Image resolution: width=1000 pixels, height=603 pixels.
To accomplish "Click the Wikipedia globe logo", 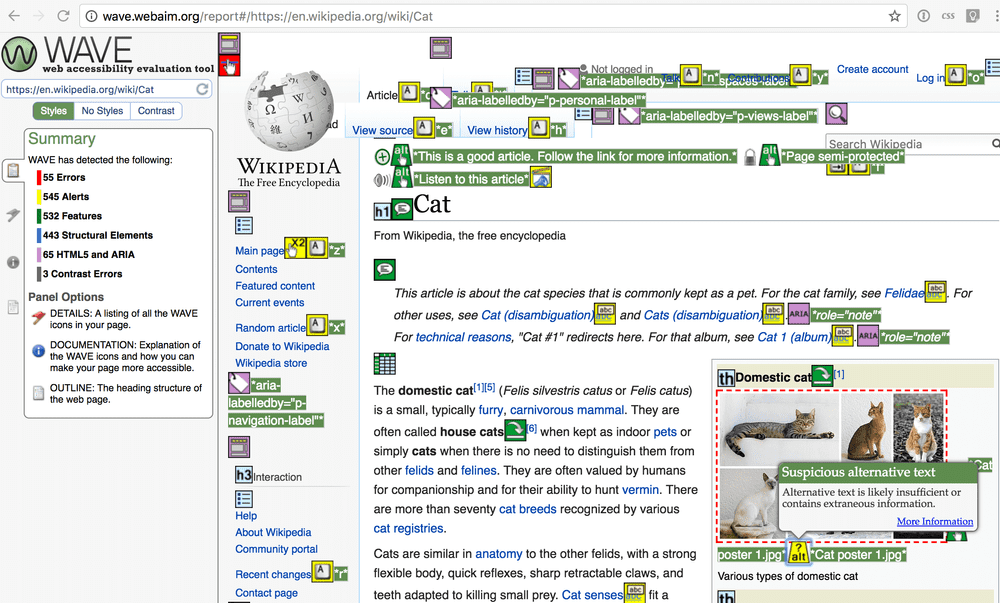I will point(289,110).
